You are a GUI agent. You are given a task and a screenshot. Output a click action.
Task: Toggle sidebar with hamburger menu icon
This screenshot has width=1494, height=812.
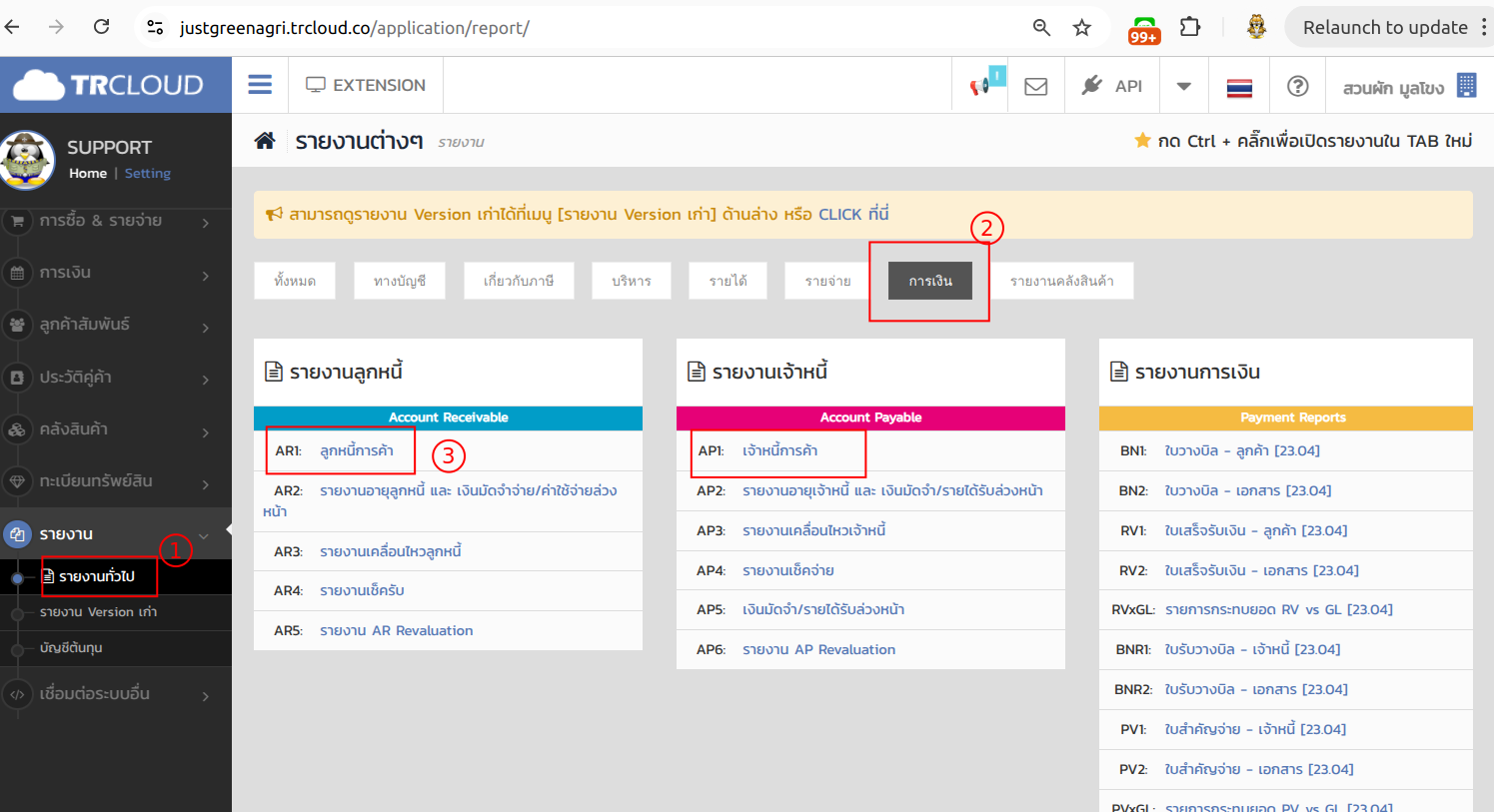pos(260,85)
